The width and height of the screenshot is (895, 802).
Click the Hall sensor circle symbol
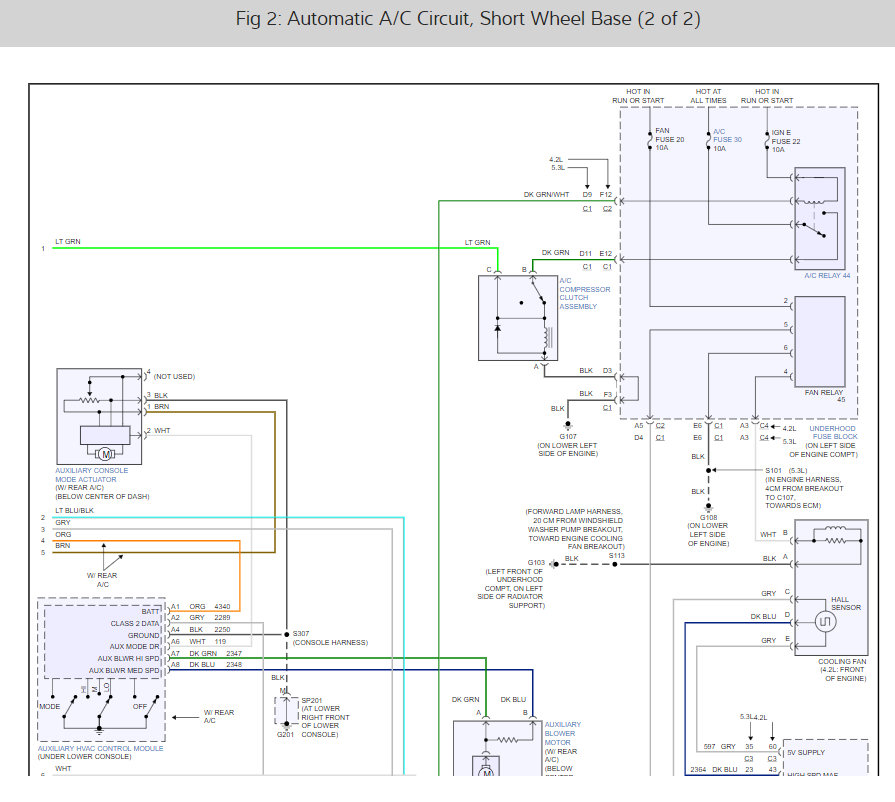pos(824,622)
